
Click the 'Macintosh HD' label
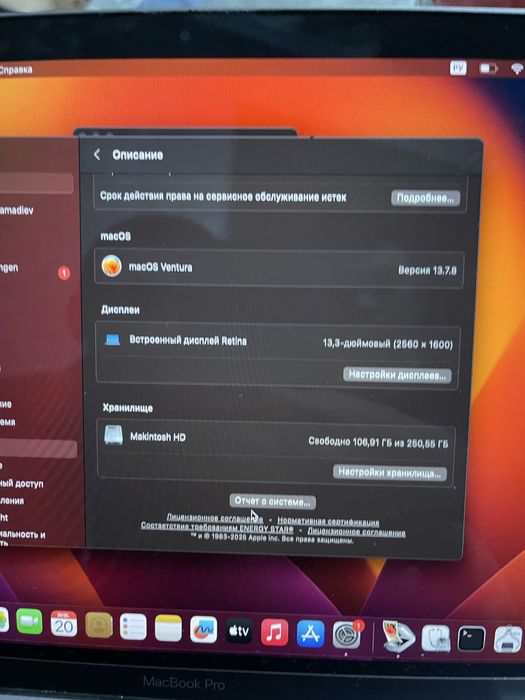coord(158,437)
